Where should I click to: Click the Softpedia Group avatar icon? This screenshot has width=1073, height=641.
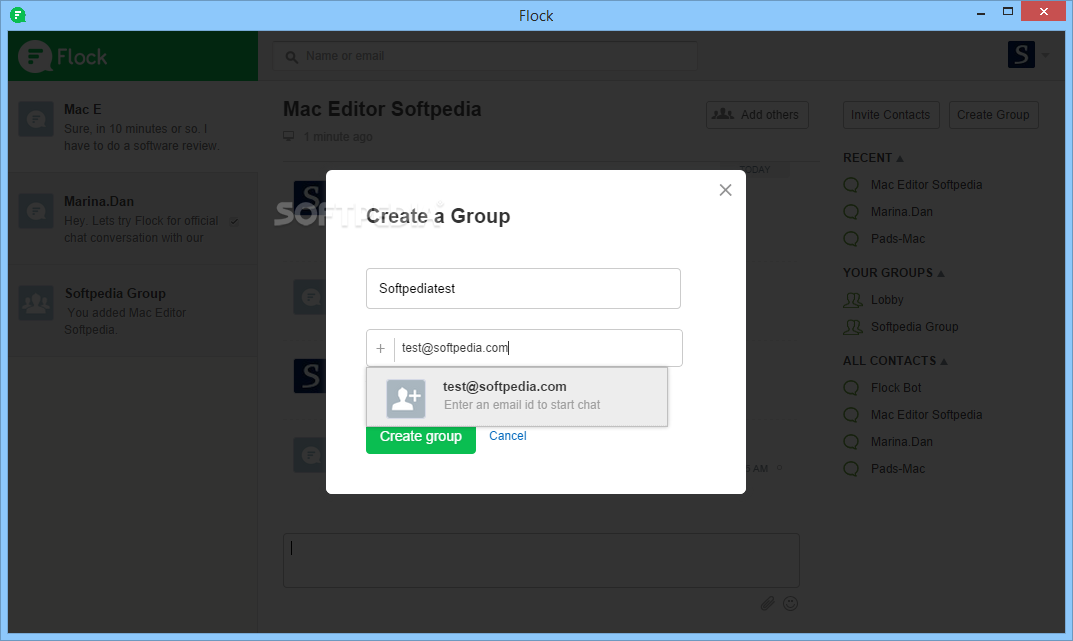[36, 302]
